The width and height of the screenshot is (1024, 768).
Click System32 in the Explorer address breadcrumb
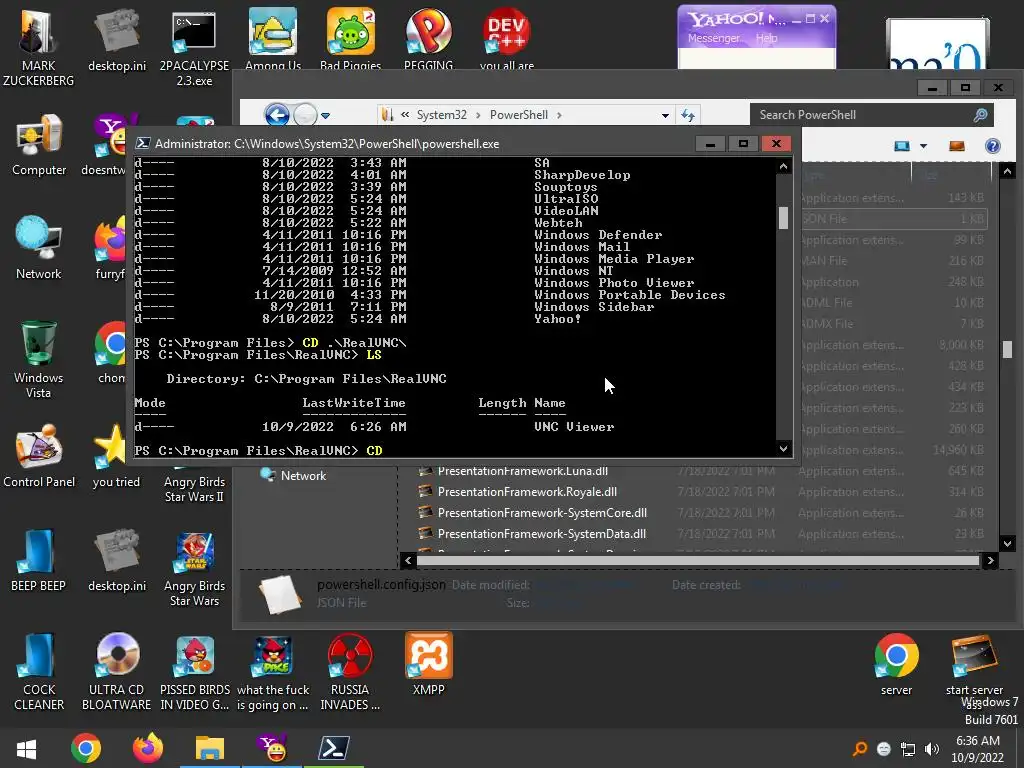(x=441, y=115)
